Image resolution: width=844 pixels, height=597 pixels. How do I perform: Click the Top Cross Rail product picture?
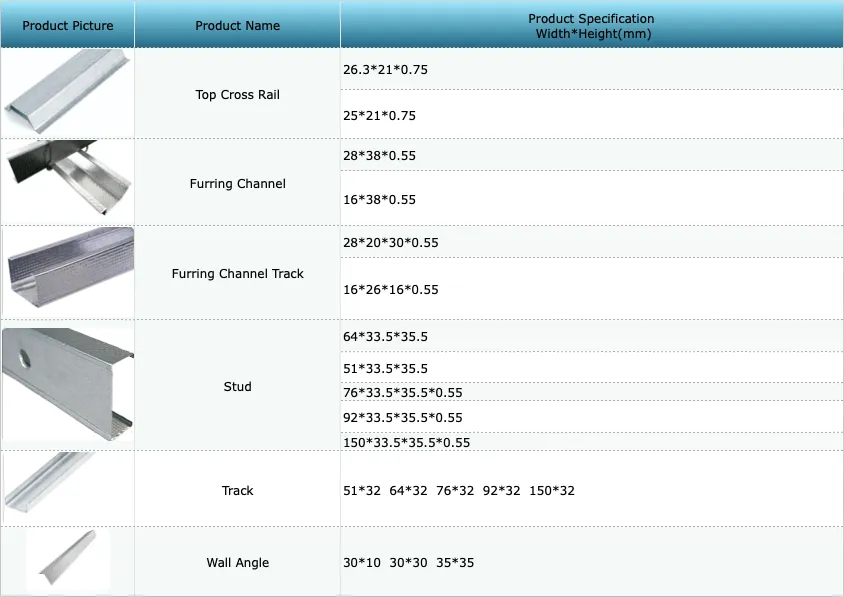[x=68, y=92]
